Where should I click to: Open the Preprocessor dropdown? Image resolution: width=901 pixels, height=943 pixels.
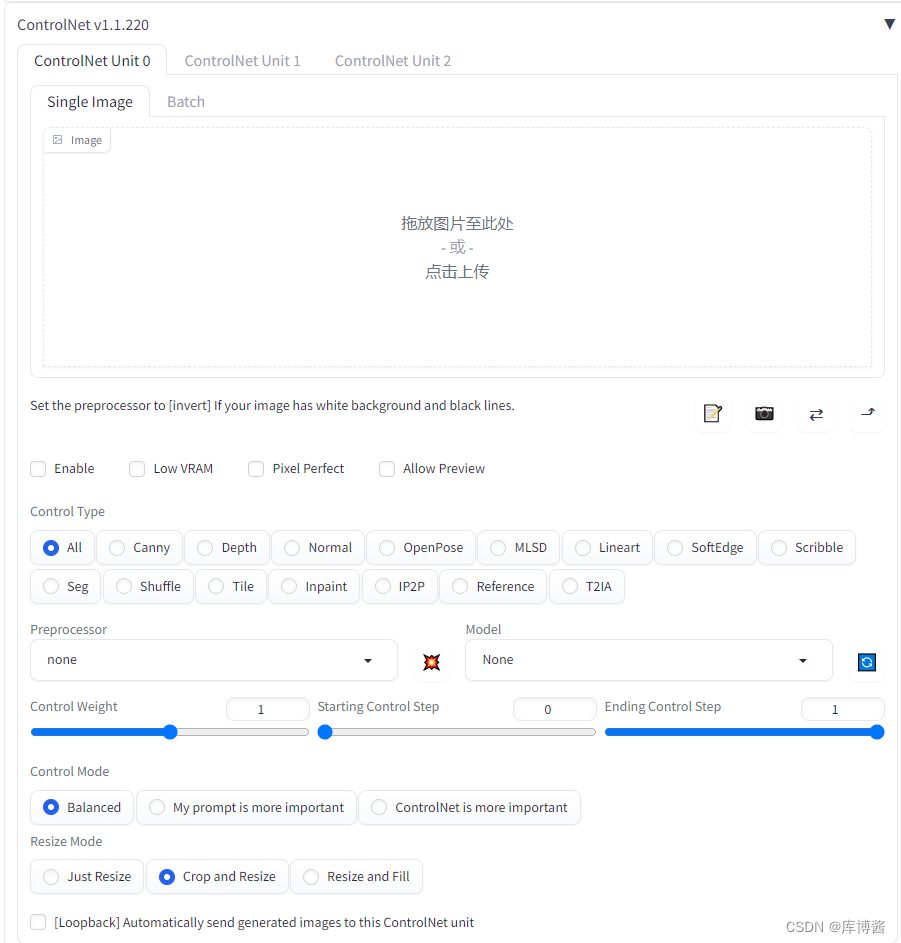coord(214,660)
